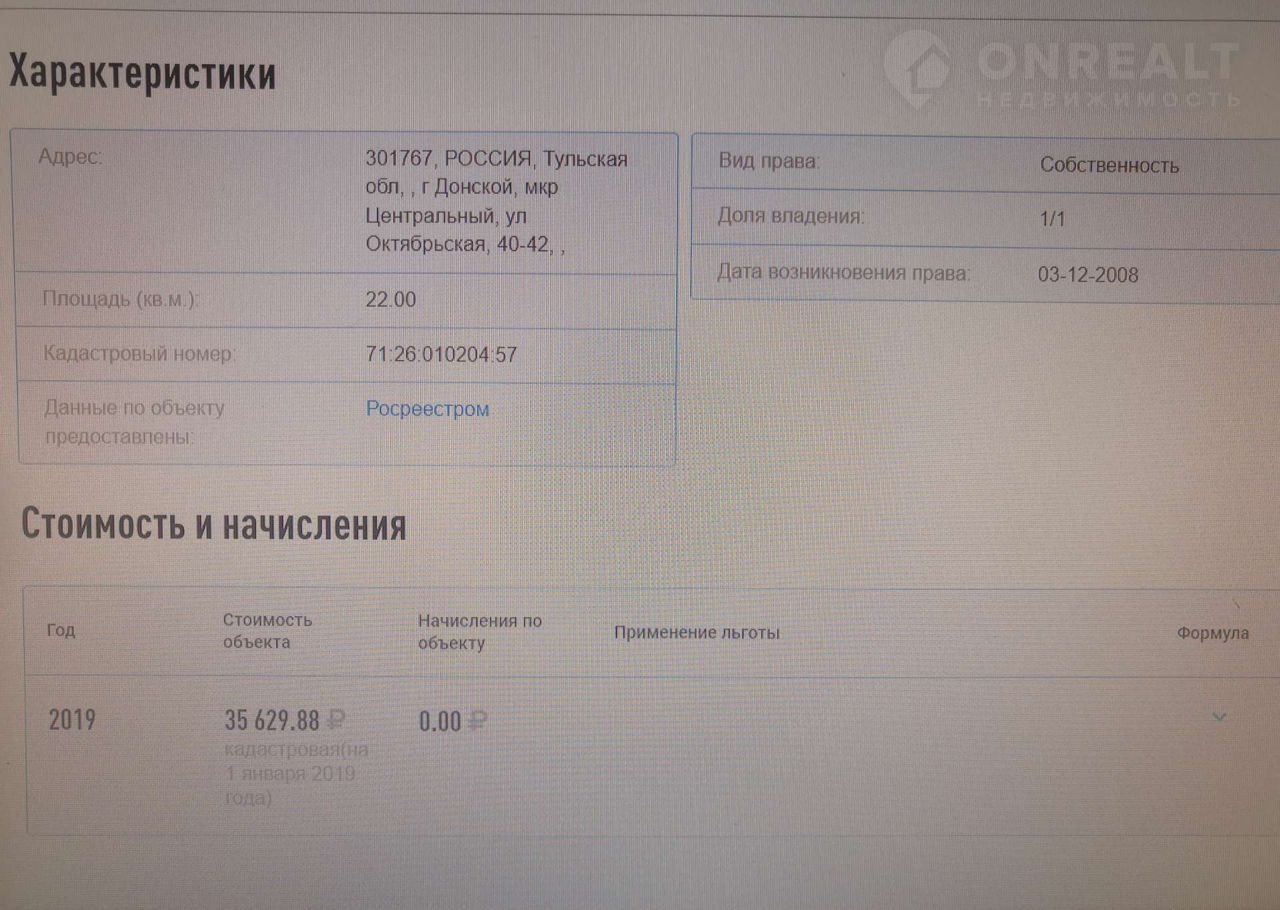The height and width of the screenshot is (910, 1280).
Task: Click the ownership share value 1/1
Action: 1052,219
